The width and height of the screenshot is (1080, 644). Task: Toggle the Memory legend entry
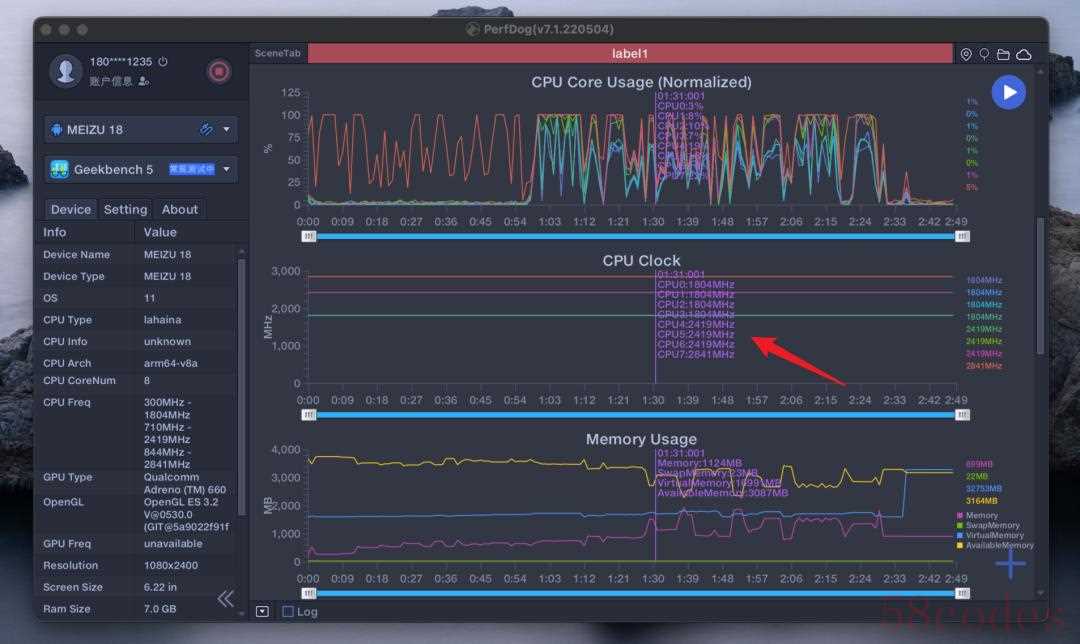pos(977,515)
